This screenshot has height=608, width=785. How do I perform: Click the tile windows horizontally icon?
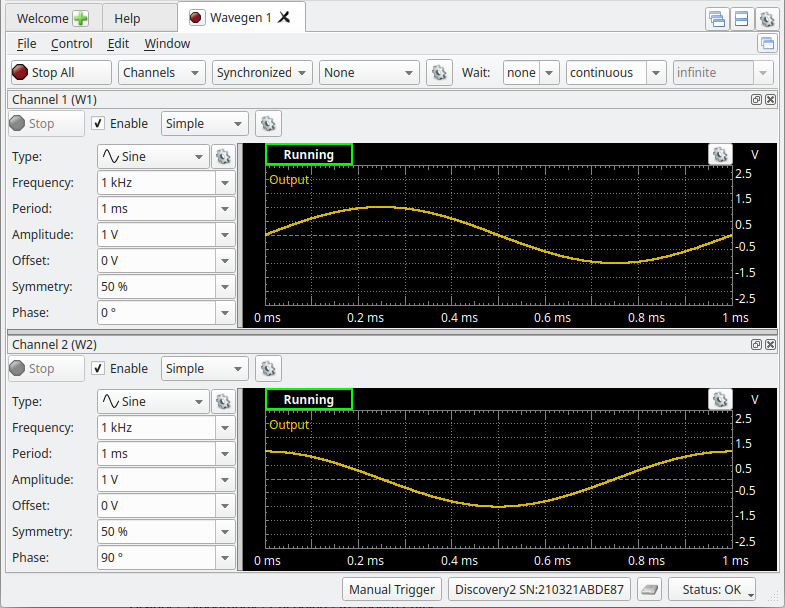click(x=741, y=20)
